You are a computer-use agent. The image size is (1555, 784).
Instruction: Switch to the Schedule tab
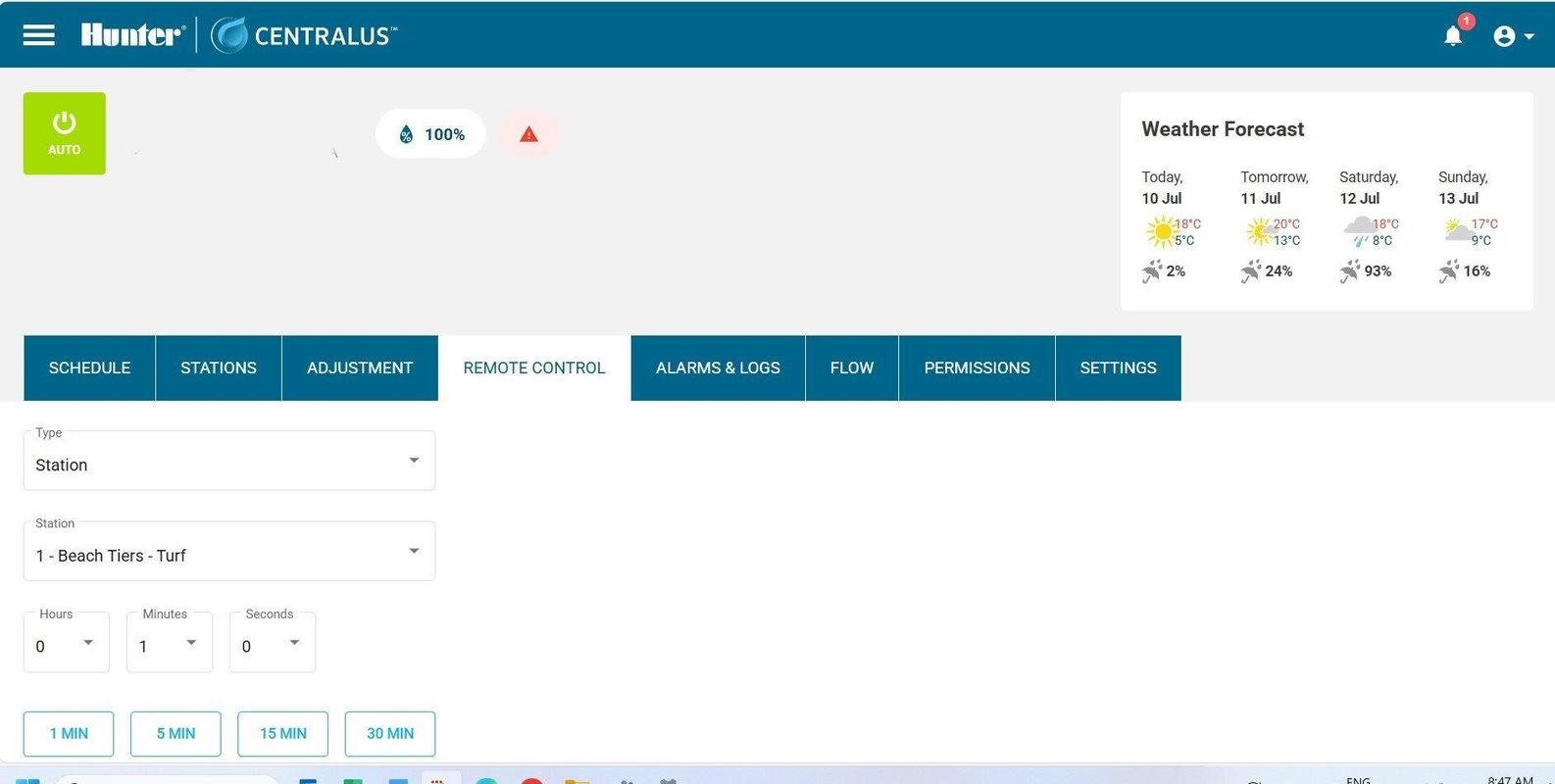[x=89, y=367]
